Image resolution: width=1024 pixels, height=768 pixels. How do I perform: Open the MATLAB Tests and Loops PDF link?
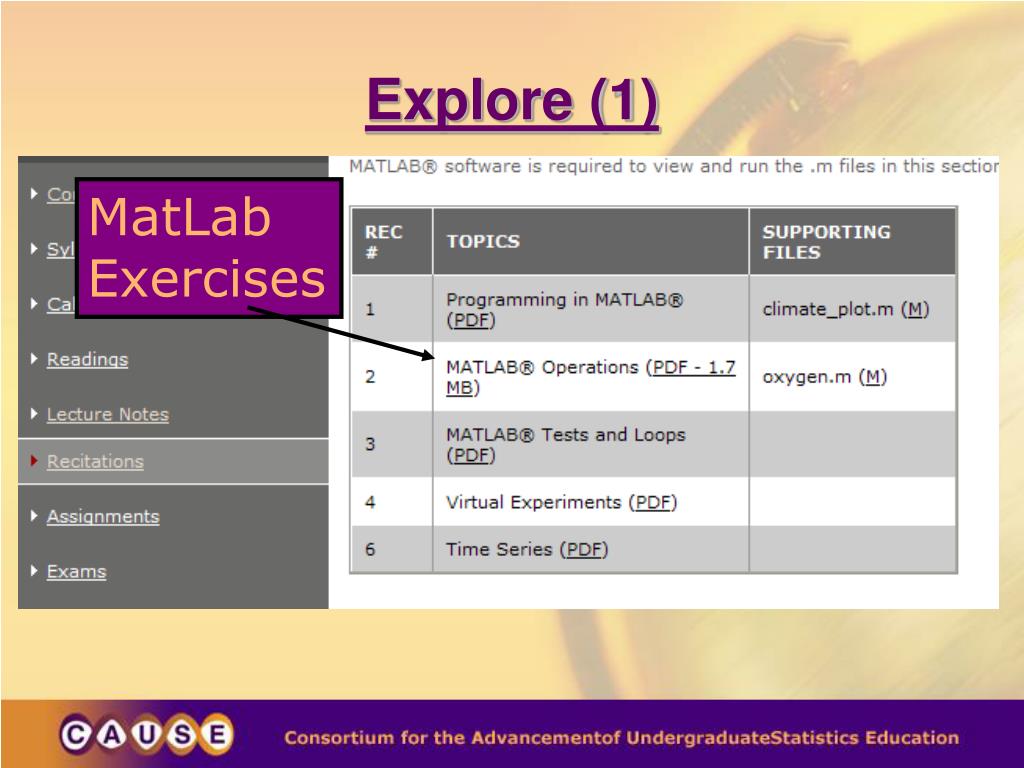coord(471,455)
